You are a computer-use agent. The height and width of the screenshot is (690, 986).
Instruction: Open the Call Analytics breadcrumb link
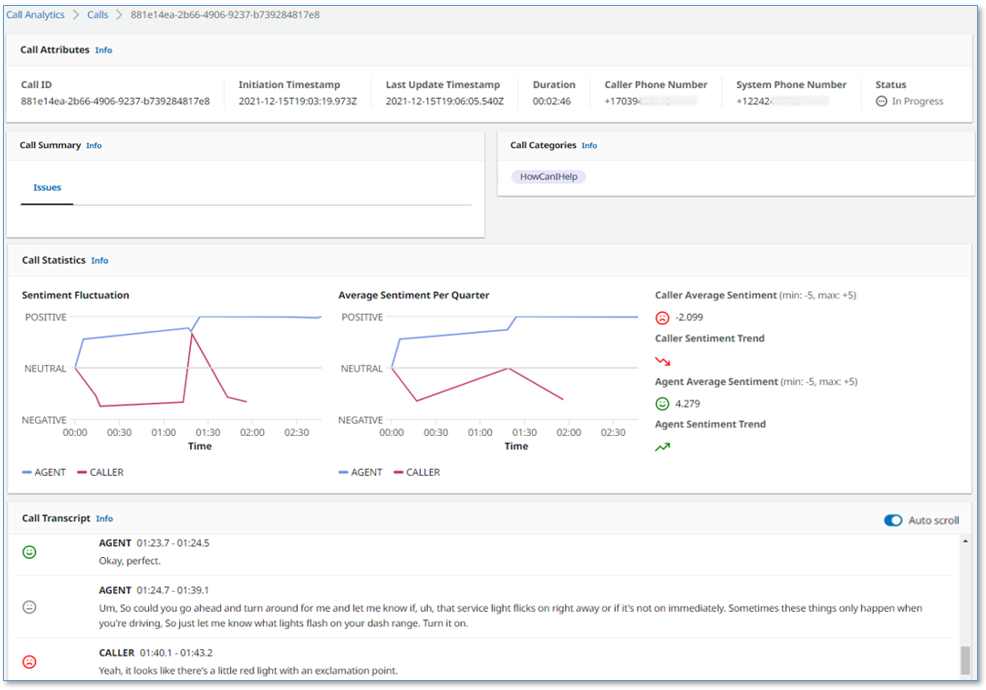(x=35, y=14)
